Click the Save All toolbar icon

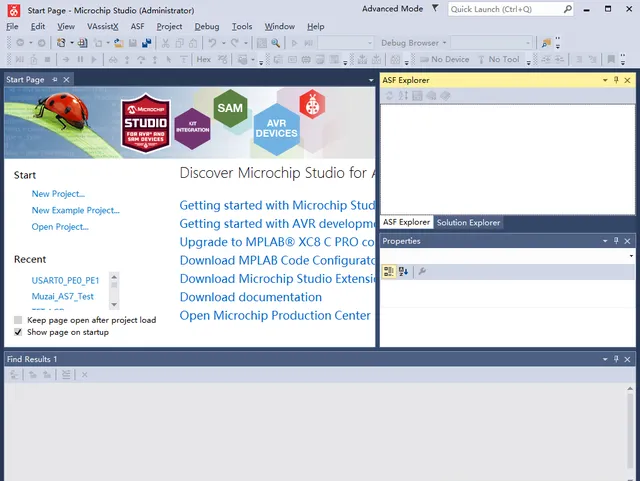point(147,43)
